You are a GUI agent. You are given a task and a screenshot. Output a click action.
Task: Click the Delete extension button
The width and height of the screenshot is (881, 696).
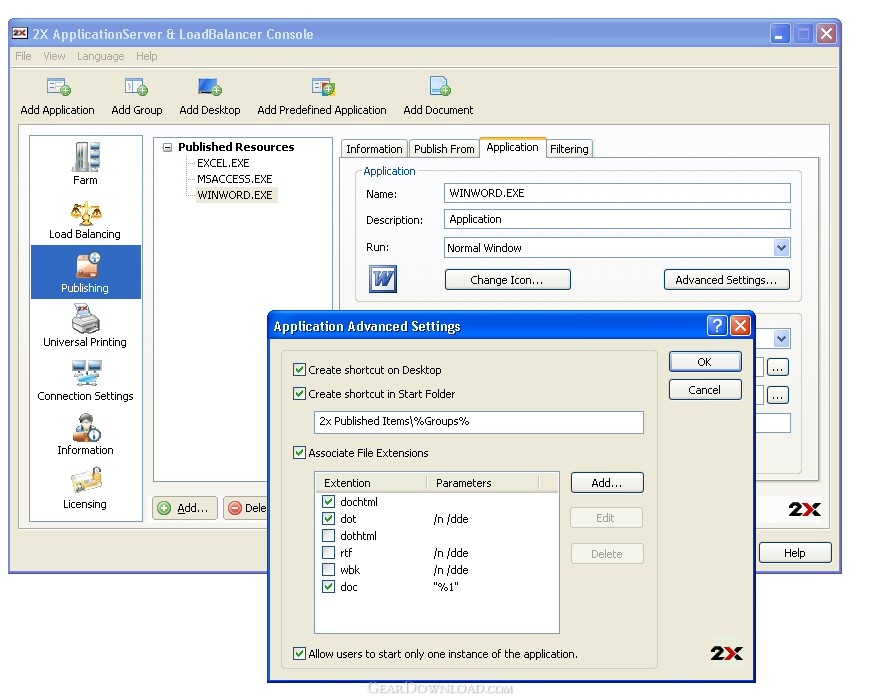[607, 554]
